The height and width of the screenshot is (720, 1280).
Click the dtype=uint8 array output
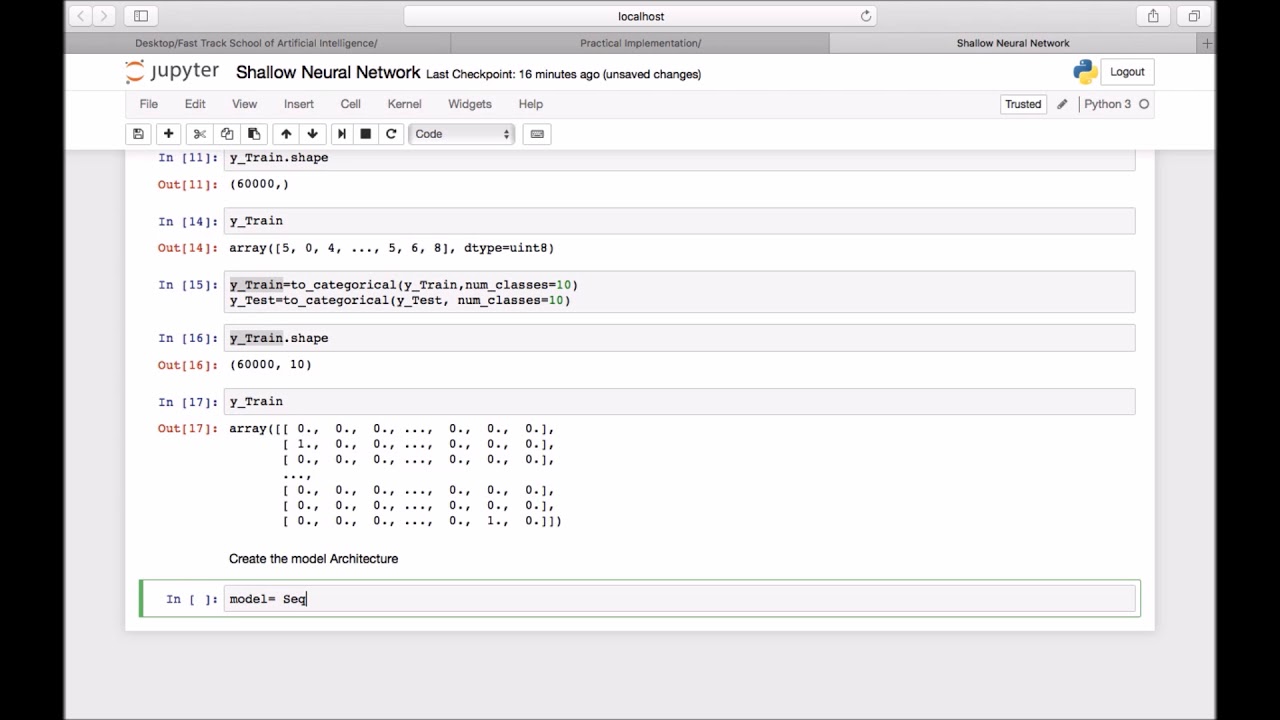[391, 248]
